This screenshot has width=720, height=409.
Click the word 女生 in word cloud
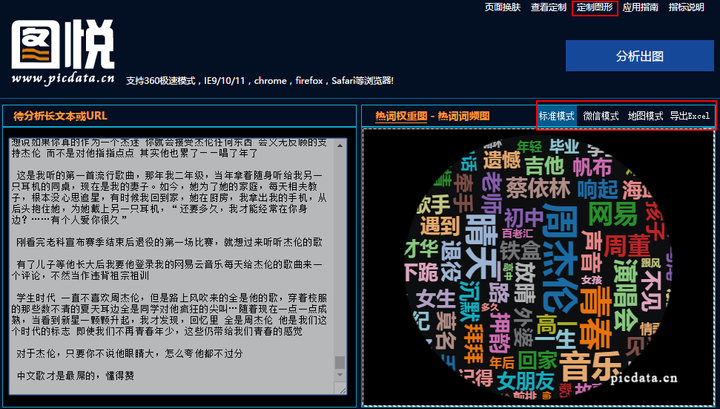[435, 299]
